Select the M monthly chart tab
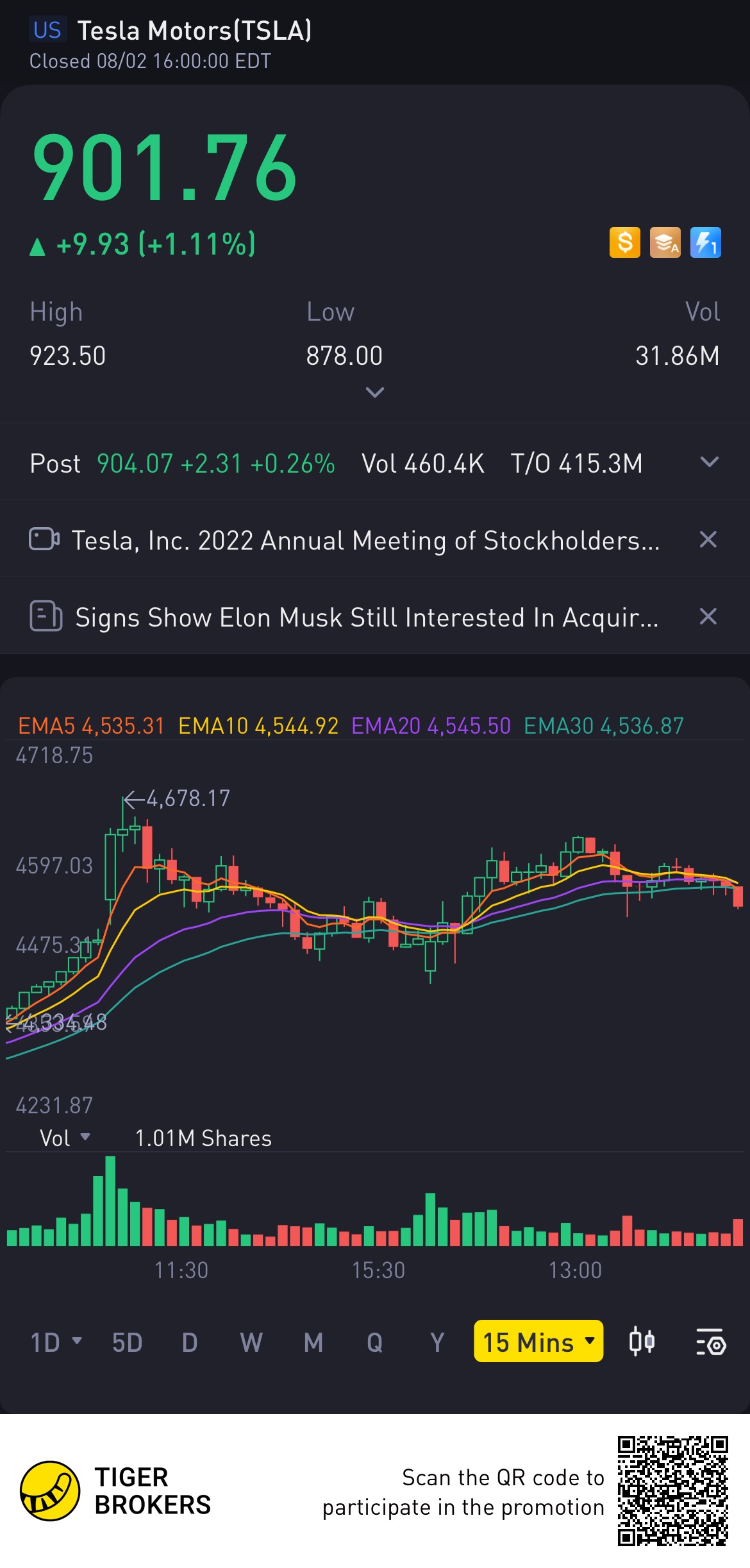The width and height of the screenshot is (750, 1568). (x=313, y=1342)
